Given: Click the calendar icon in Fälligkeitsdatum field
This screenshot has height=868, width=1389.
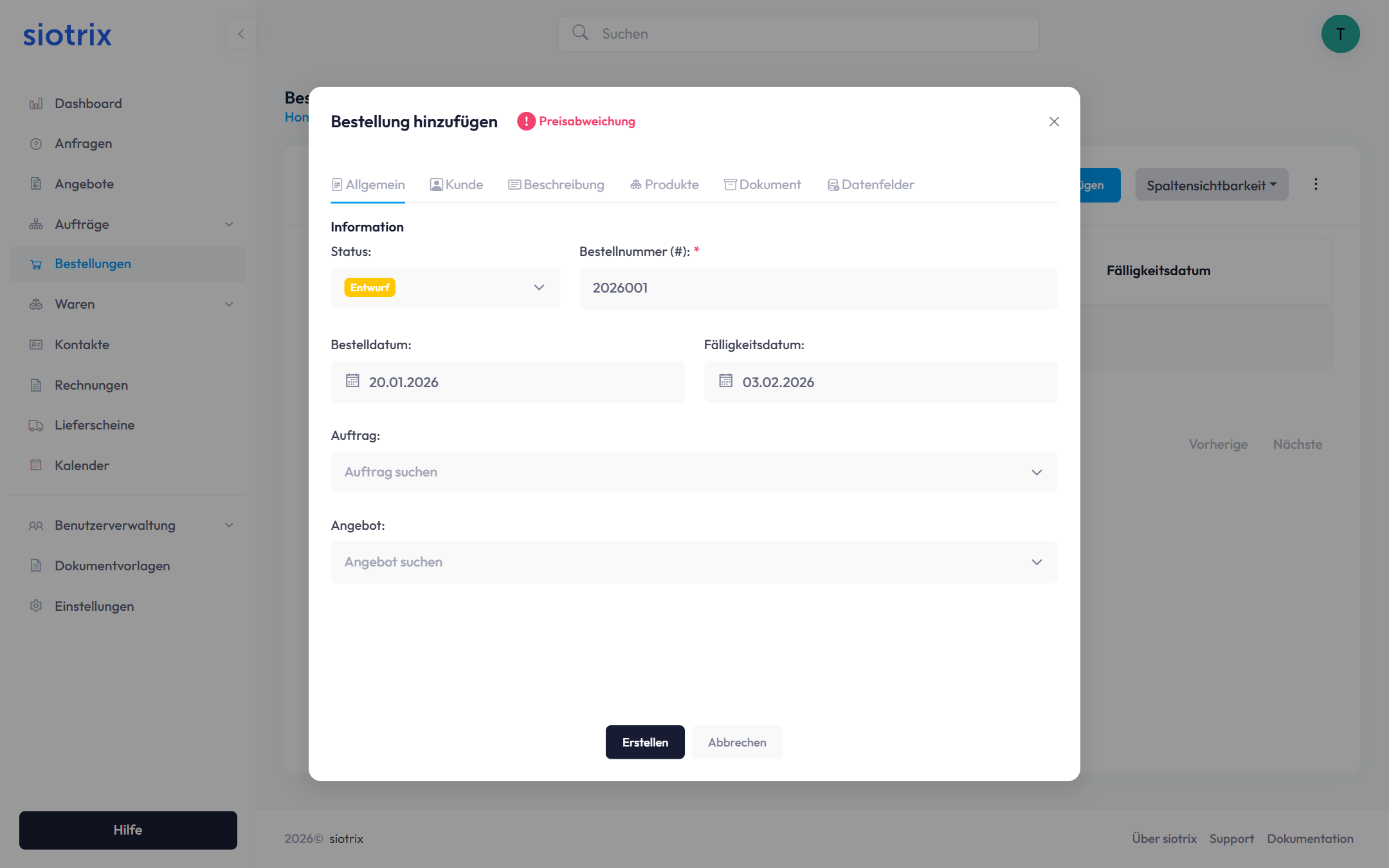Looking at the screenshot, I should [x=725, y=381].
